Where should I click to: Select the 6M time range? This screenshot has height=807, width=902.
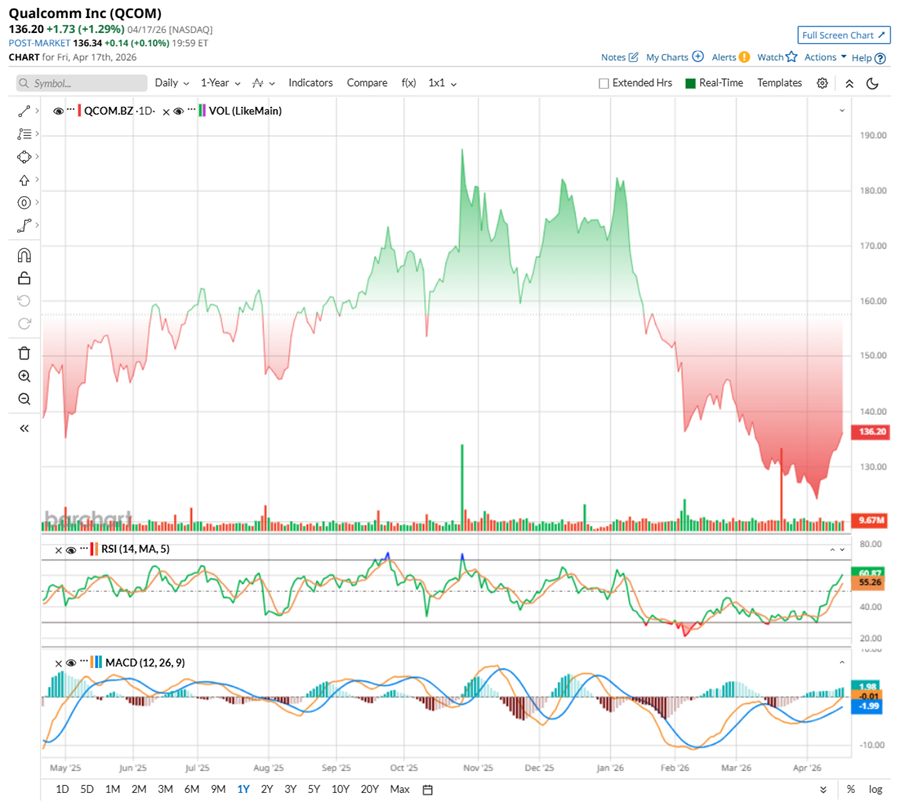click(x=192, y=789)
